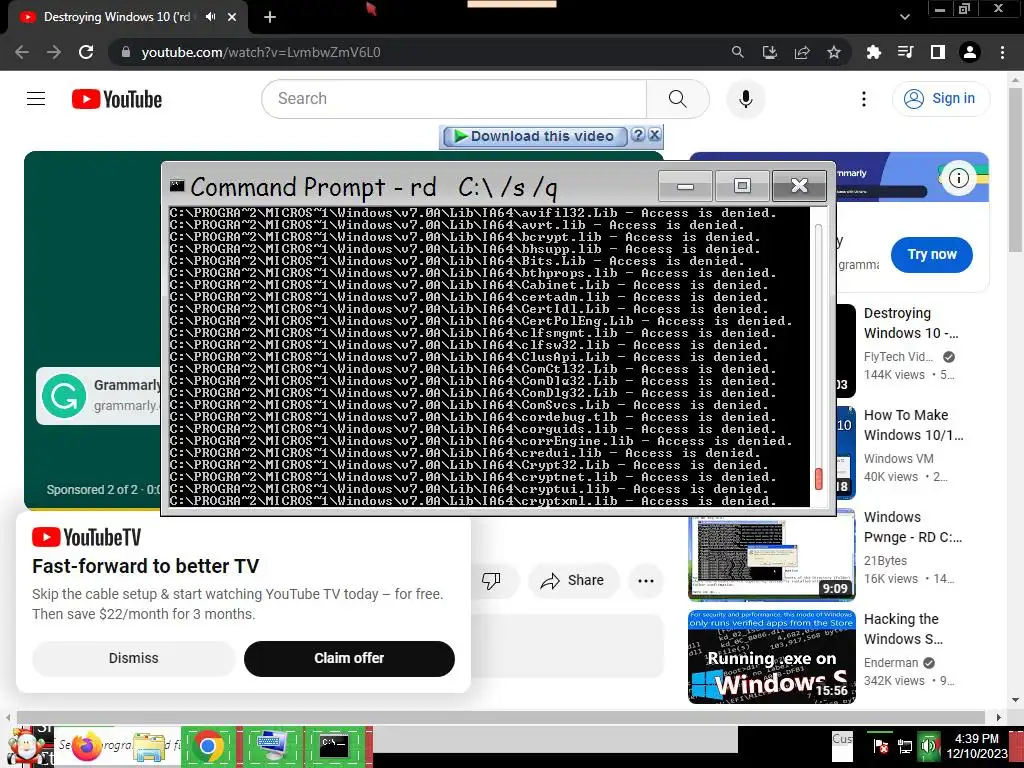Open Firefox from the taskbar
The height and width of the screenshot is (768, 1024).
coord(87,746)
